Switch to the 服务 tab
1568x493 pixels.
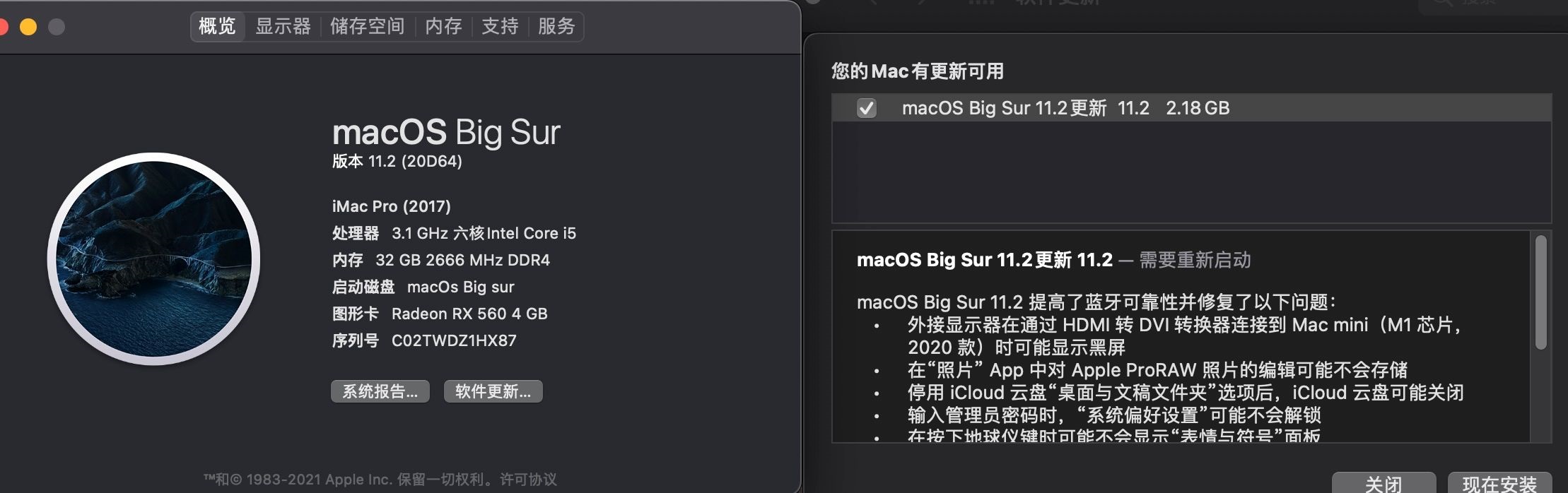(x=556, y=27)
